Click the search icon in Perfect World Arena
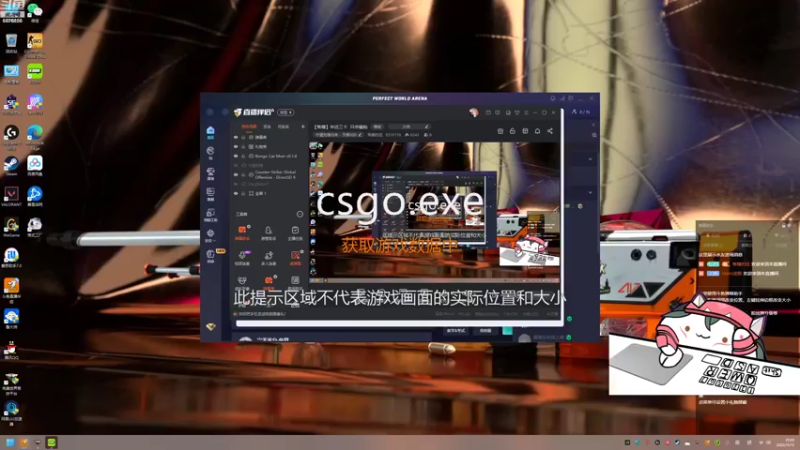Screen dimensions: 800x450 594,135
